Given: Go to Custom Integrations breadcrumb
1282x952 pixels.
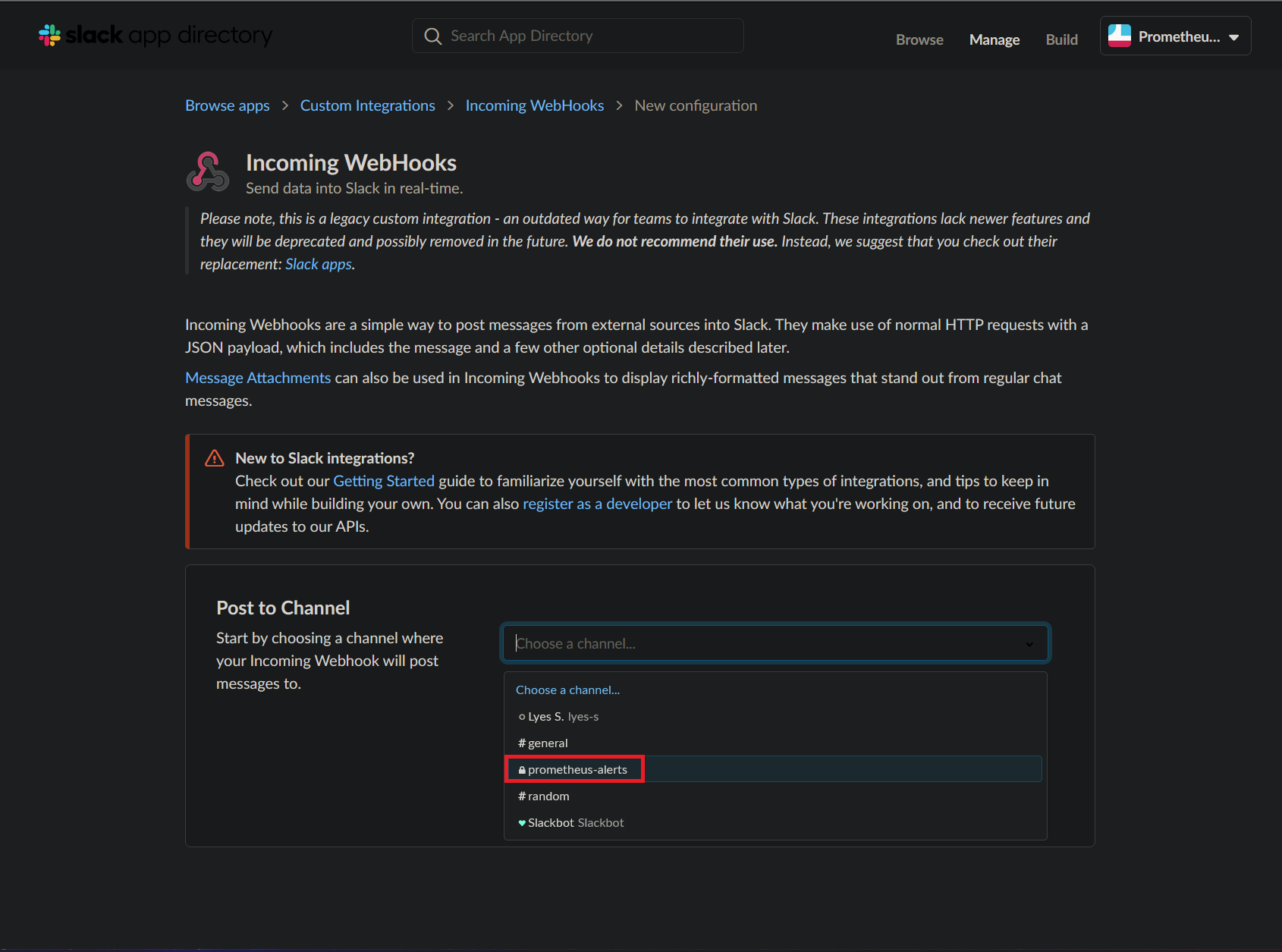Looking at the screenshot, I should 368,105.
